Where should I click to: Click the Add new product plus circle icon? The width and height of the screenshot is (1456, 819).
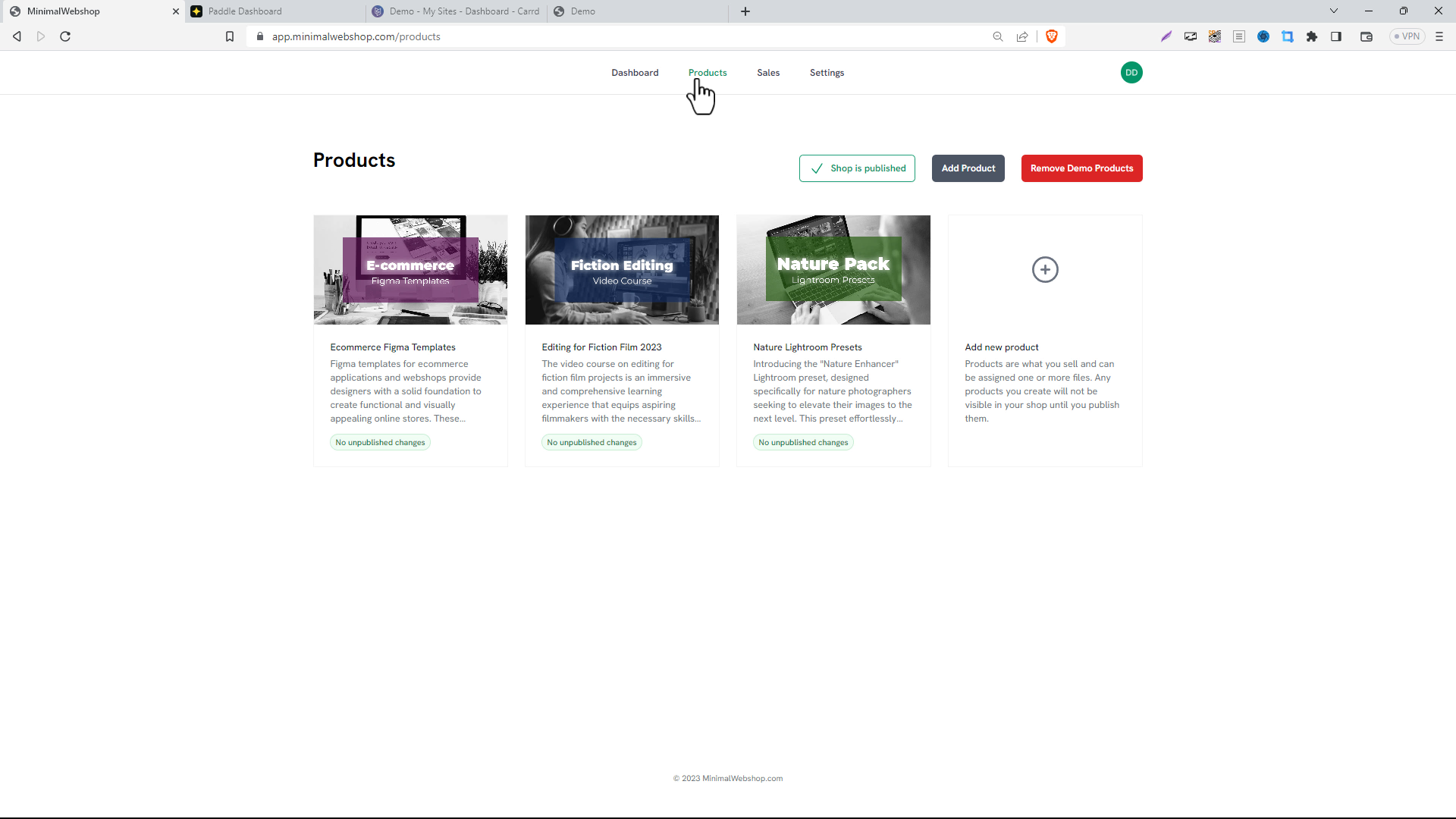[1045, 269]
